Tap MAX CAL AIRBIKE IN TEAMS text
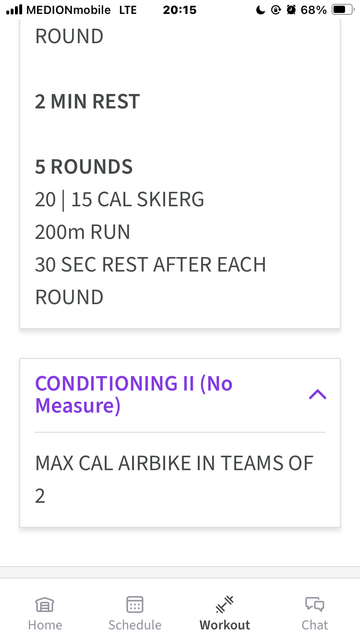 tap(174, 463)
